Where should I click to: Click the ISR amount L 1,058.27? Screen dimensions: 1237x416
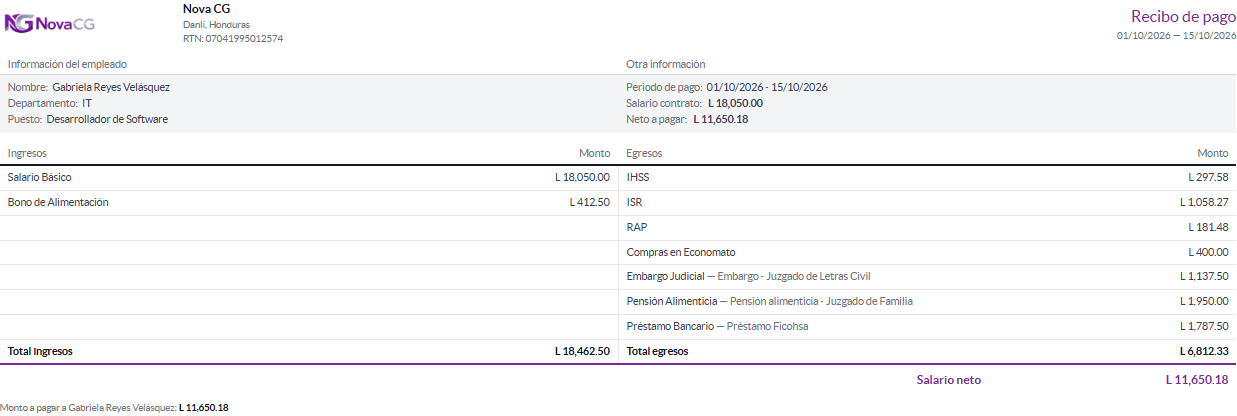pyautogui.click(x=1204, y=202)
